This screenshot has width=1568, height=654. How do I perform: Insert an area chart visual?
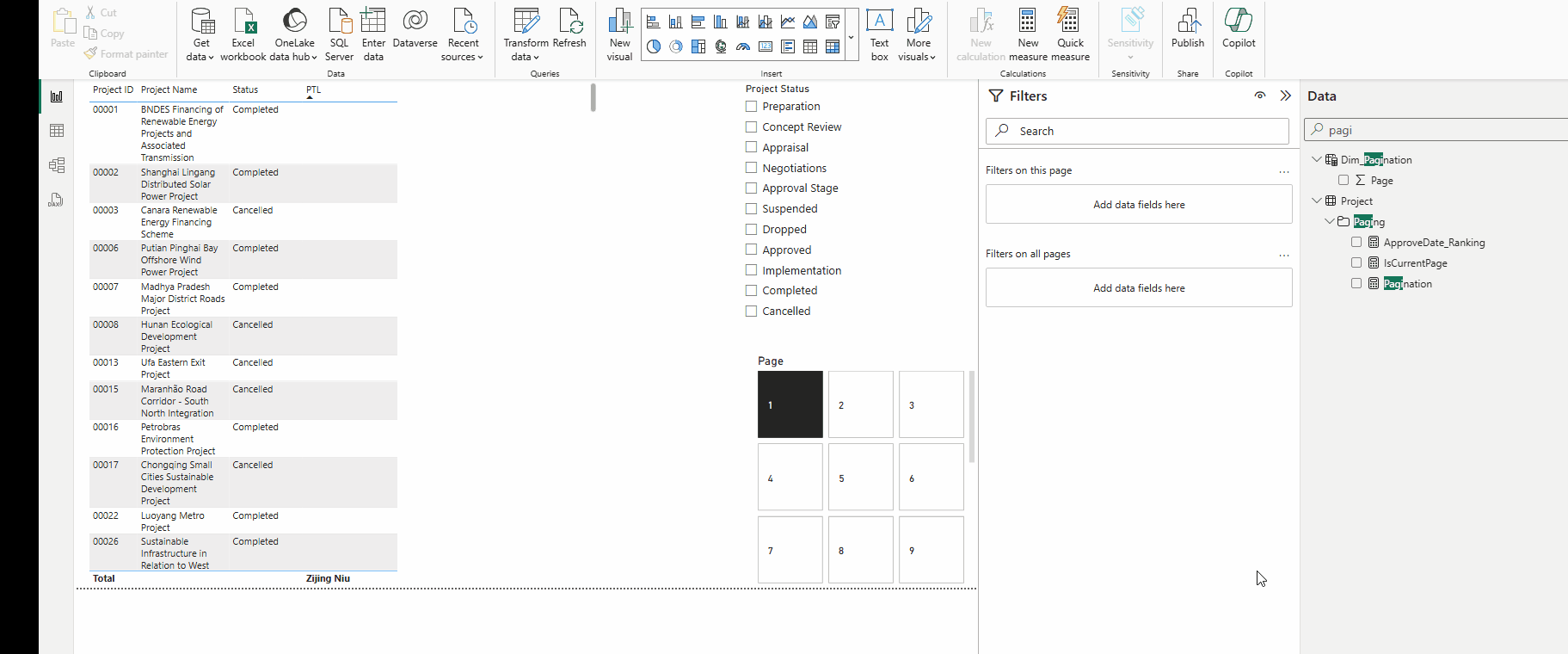810,22
